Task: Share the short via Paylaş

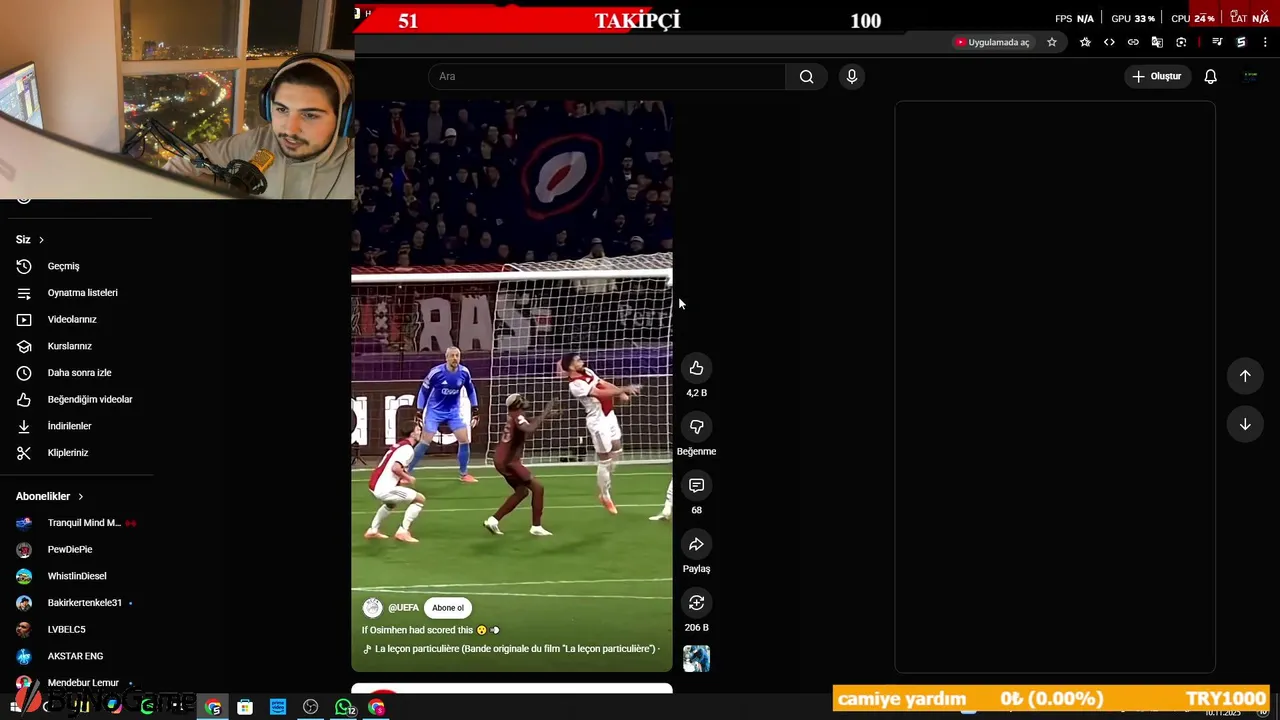Action: click(696, 544)
